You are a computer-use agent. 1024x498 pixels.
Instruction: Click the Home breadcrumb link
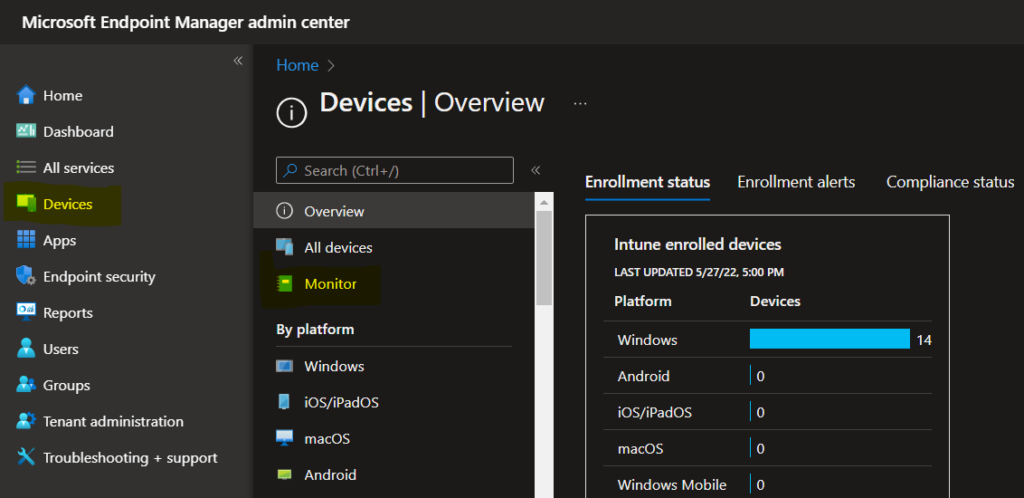click(x=297, y=65)
